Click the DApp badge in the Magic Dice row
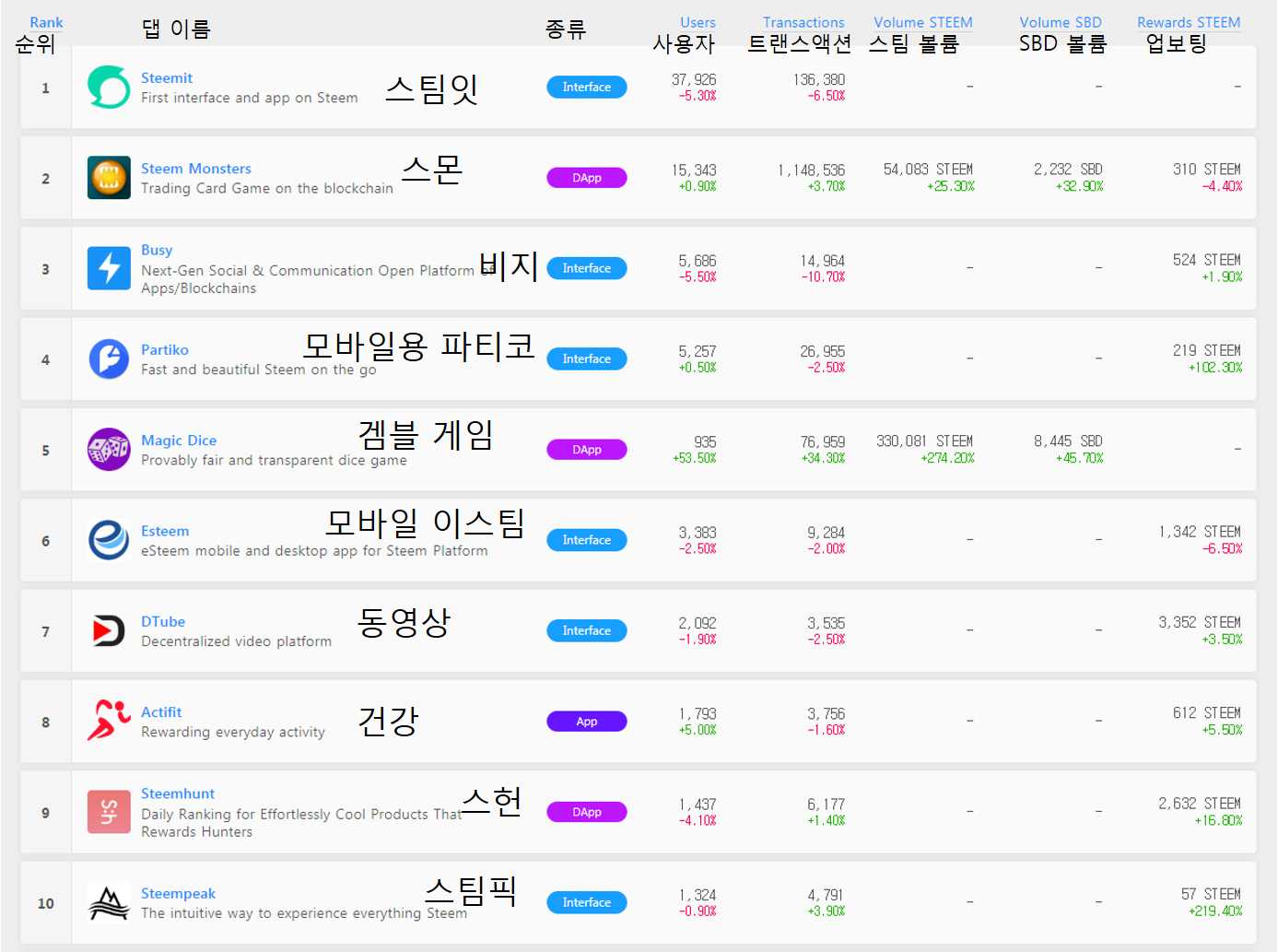1278x952 pixels. tap(587, 450)
